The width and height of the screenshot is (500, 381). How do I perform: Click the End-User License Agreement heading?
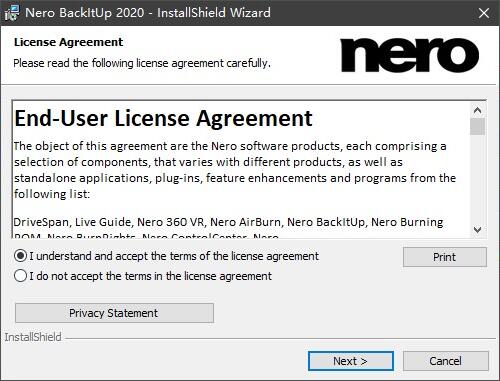163,118
